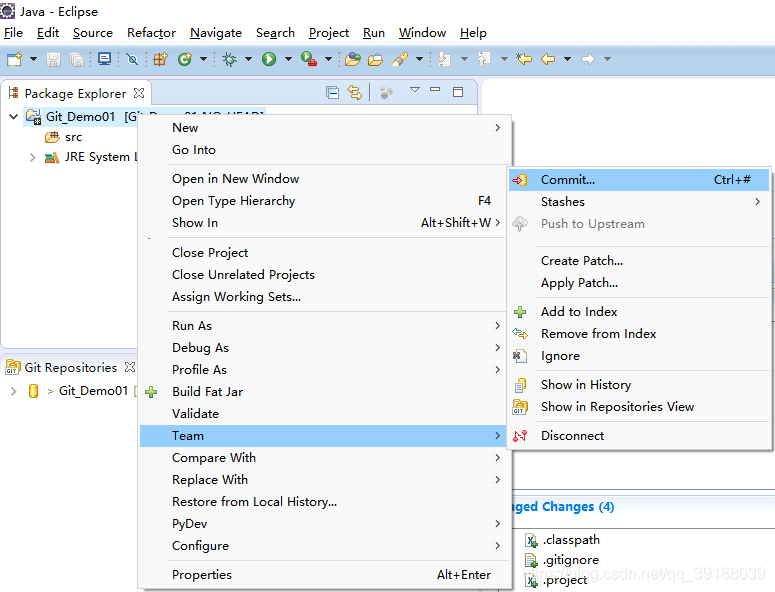Open the File menu

coord(13,33)
